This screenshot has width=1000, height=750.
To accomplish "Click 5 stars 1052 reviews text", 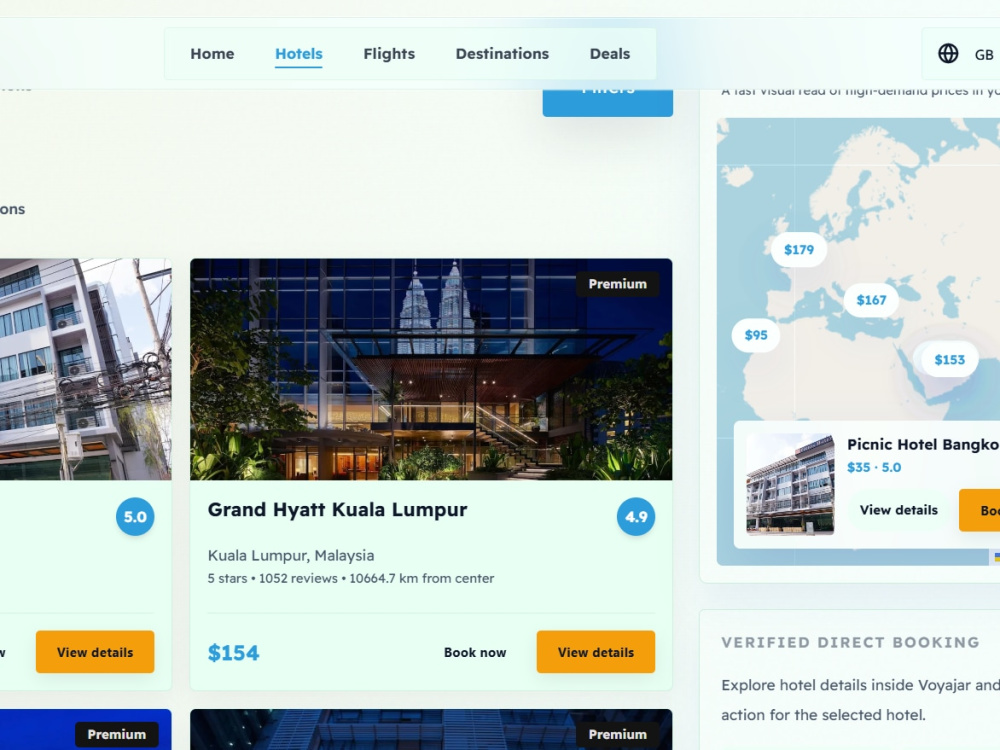I will coord(351,578).
